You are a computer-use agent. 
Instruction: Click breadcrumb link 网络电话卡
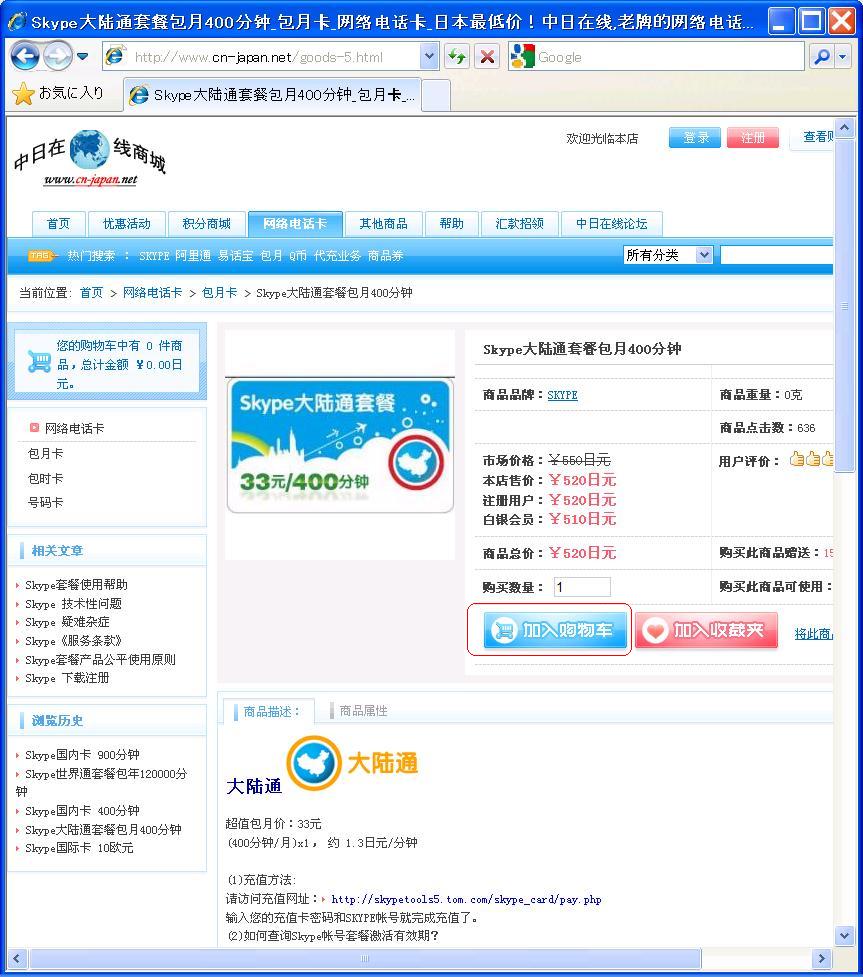[x=152, y=293]
